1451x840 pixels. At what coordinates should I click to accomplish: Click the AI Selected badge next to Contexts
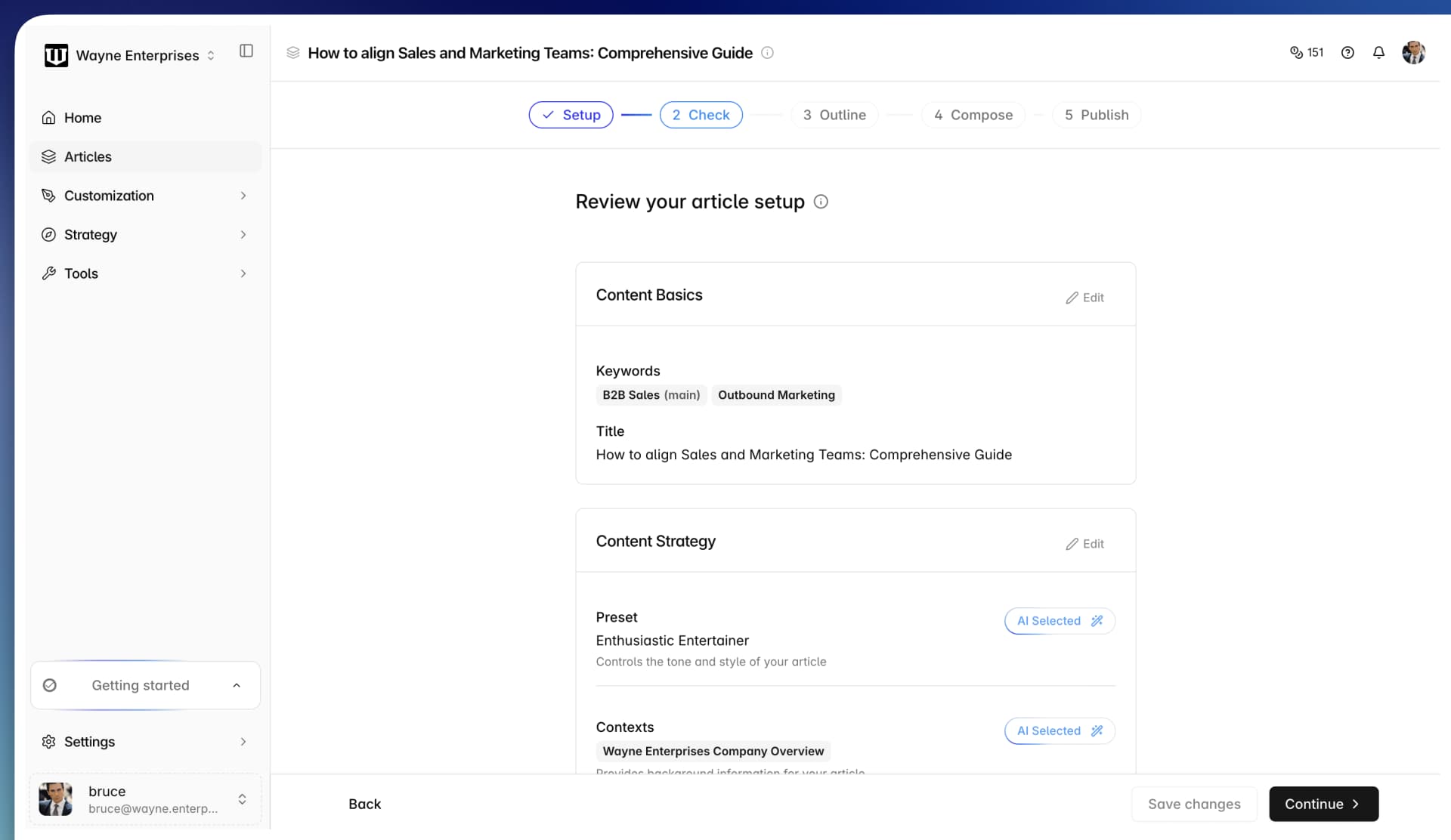coord(1058,730)
